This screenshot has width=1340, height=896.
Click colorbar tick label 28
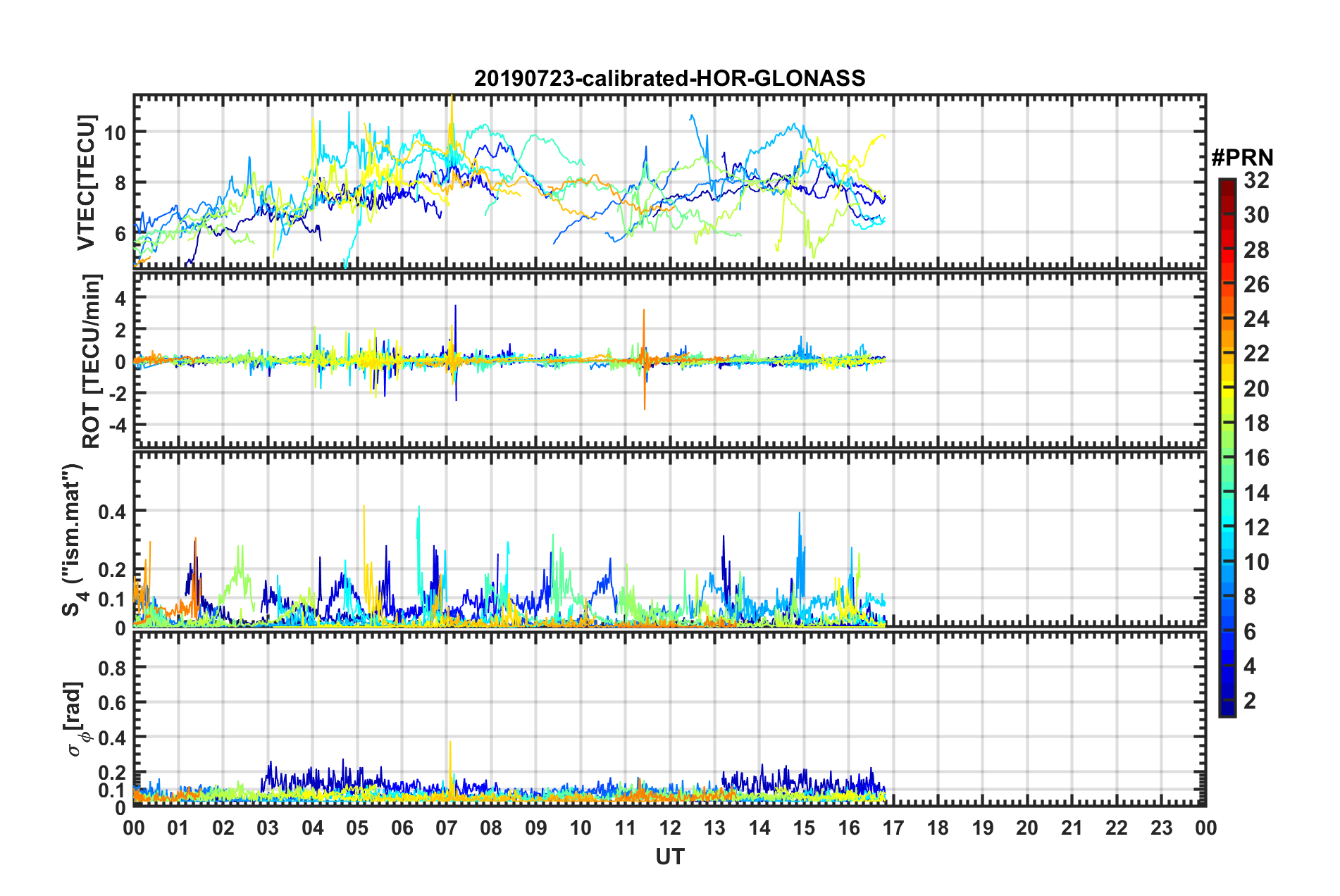1256,250
